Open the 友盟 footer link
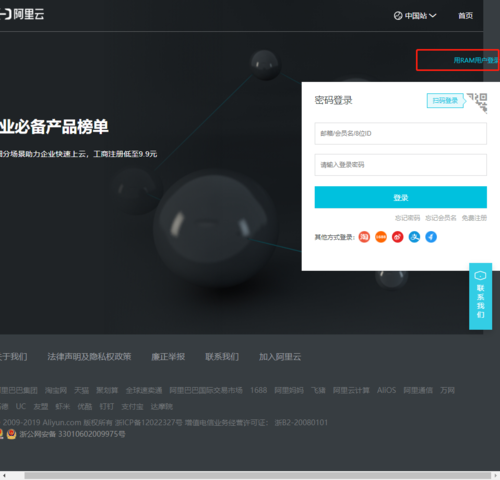 41,407
